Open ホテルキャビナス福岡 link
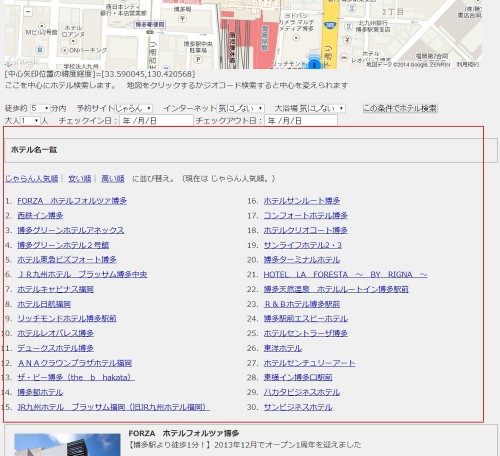 tap(55, 289)
